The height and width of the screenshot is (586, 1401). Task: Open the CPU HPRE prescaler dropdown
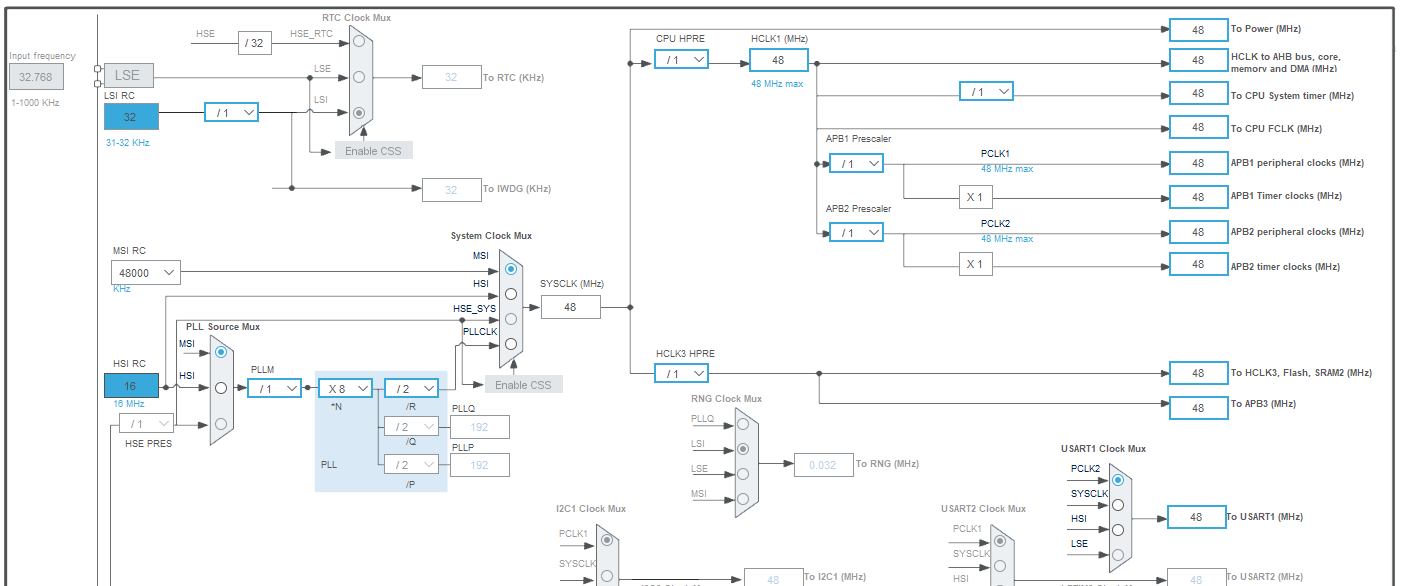coord(681,59)
